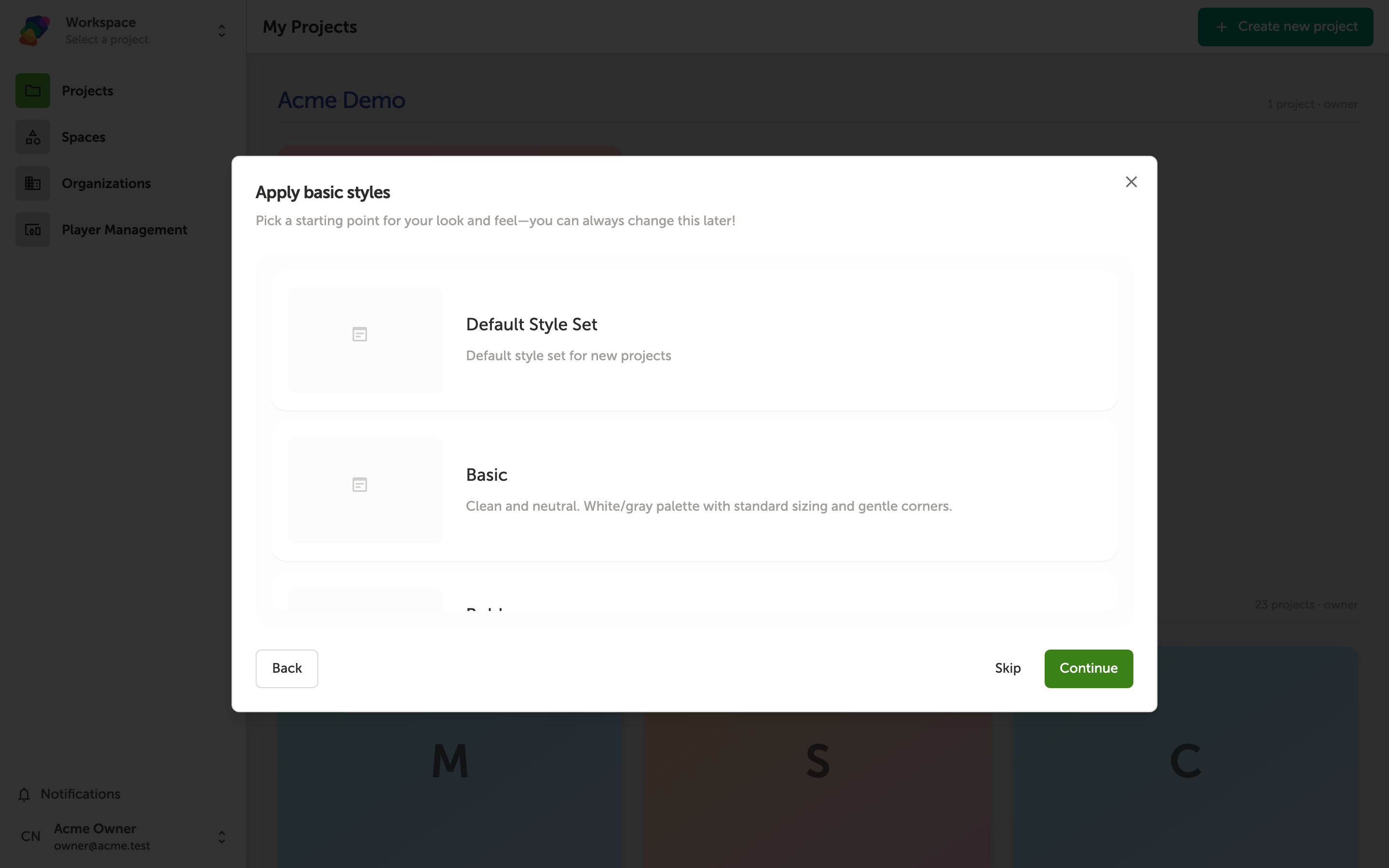Go to Projects in the sidebar
Viewport: 1389px width, 868px height.
pos(87,91)
